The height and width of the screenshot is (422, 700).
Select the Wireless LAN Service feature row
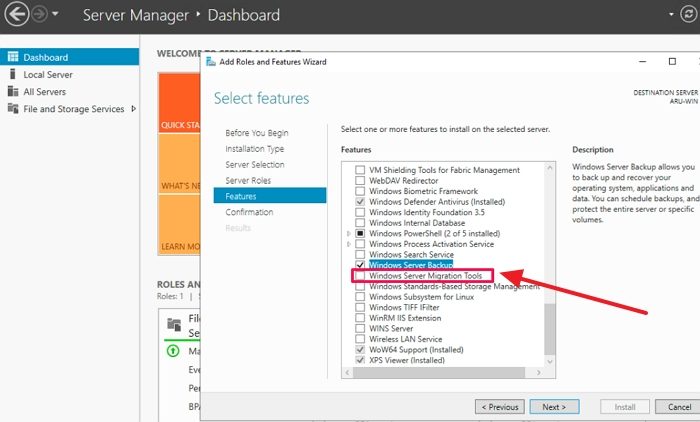406,339
